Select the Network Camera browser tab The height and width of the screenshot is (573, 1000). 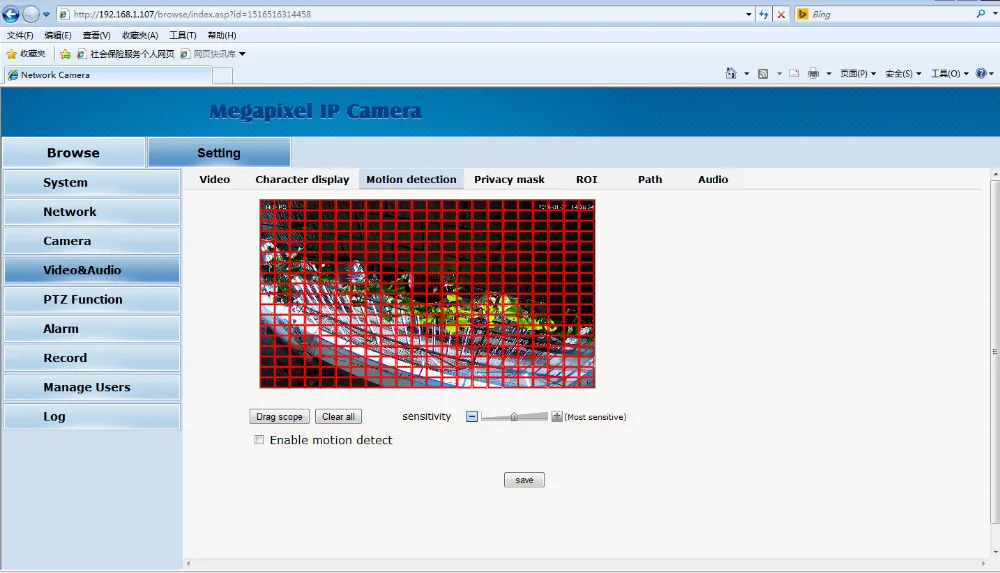tap(107, 75)
